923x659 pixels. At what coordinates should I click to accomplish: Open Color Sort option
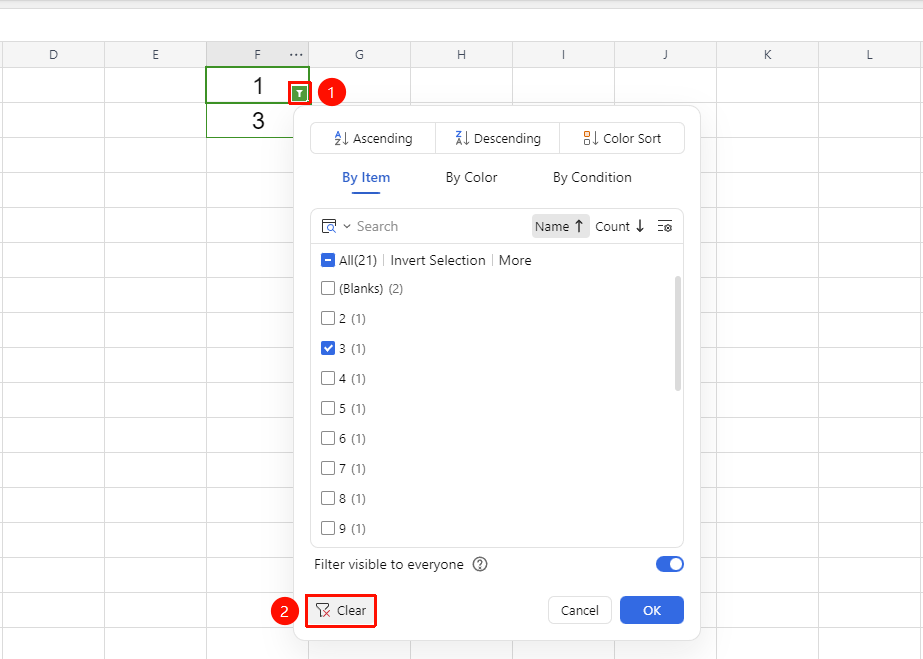(x=622, y=138)
